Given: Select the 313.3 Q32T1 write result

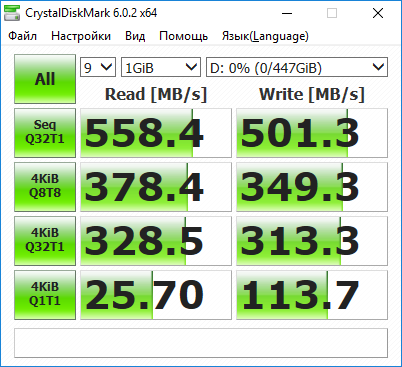Looking at the screenshot, I should pyautogui.click(x=312, y=241).
